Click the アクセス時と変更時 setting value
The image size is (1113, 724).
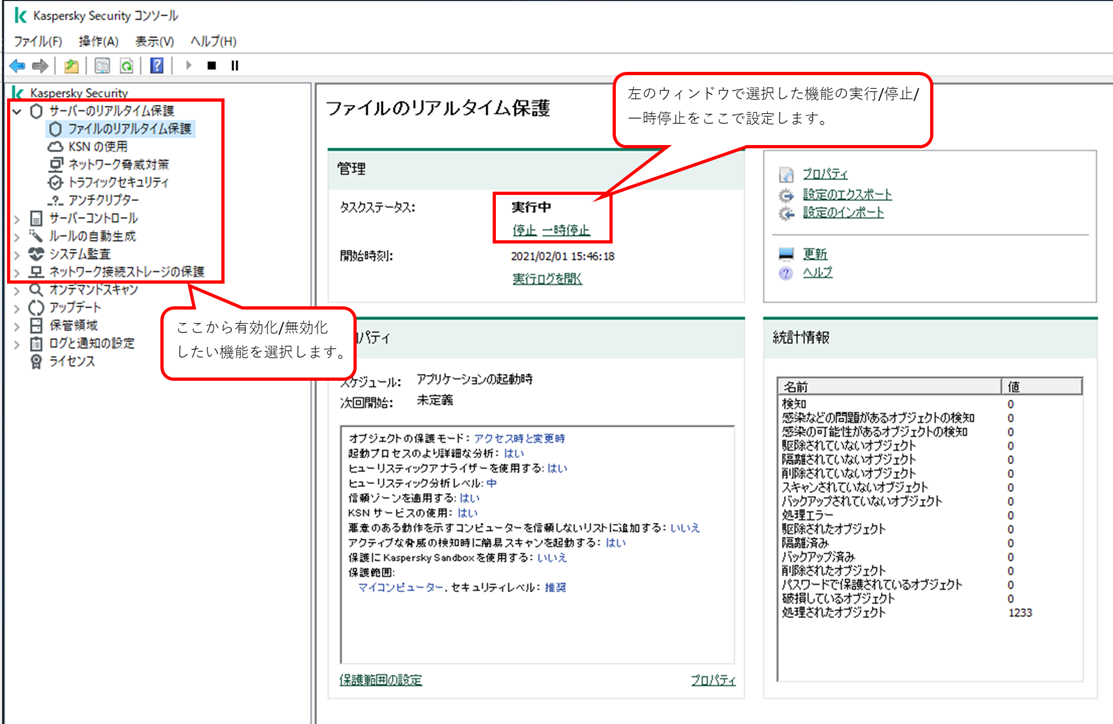pos(520,438)
